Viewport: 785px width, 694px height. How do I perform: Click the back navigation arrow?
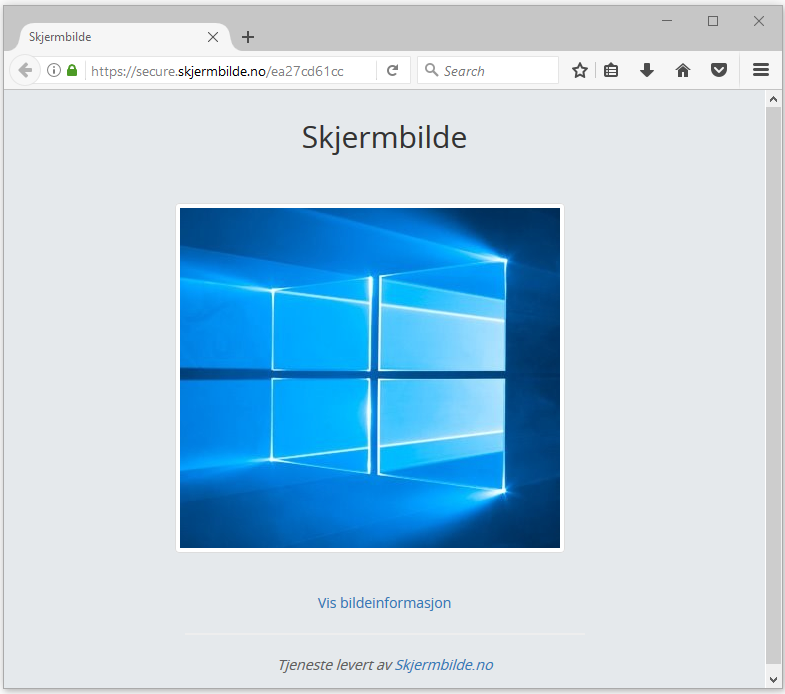(25, 71)
